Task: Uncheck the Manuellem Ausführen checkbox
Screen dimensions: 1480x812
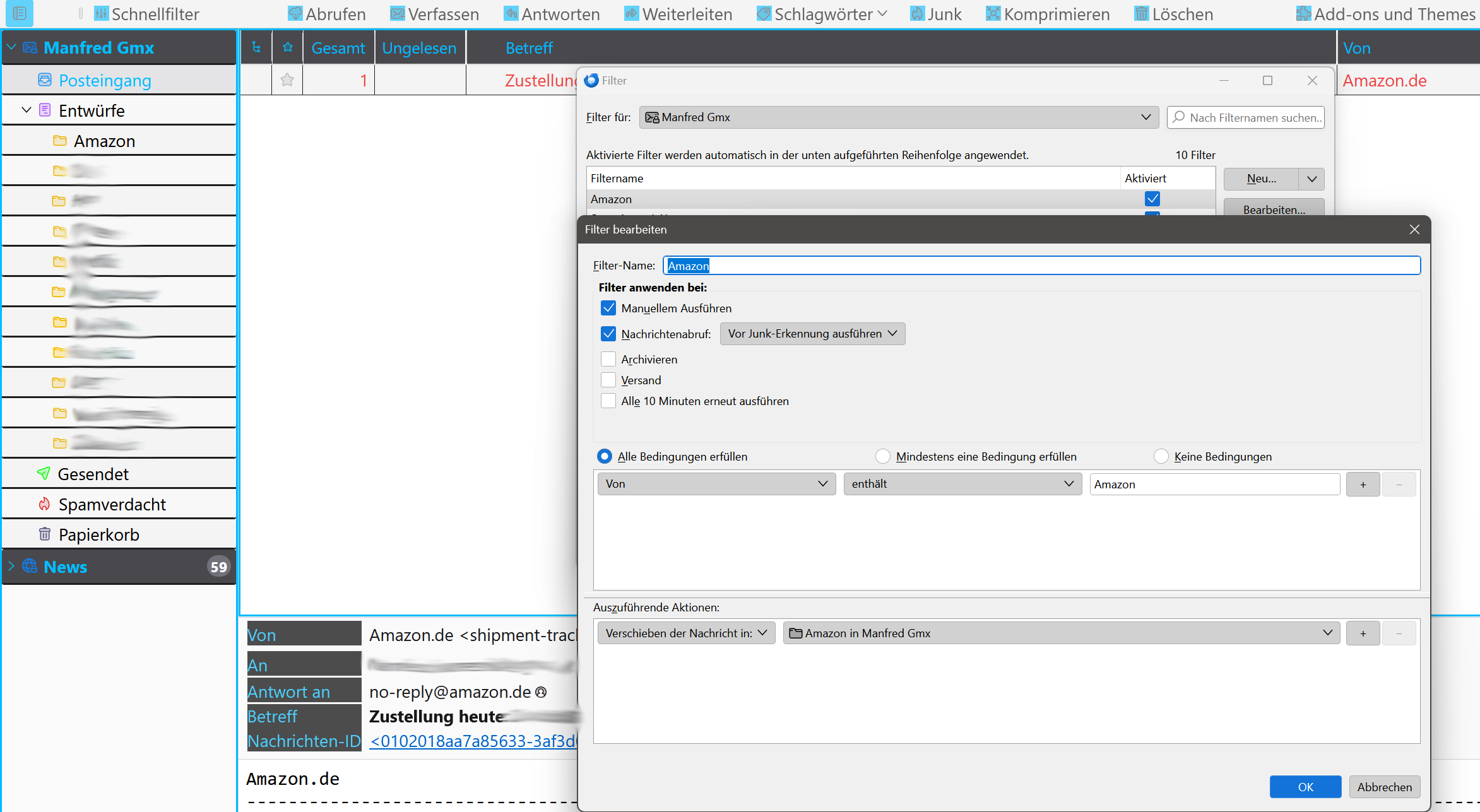Action: coord(608,308)
